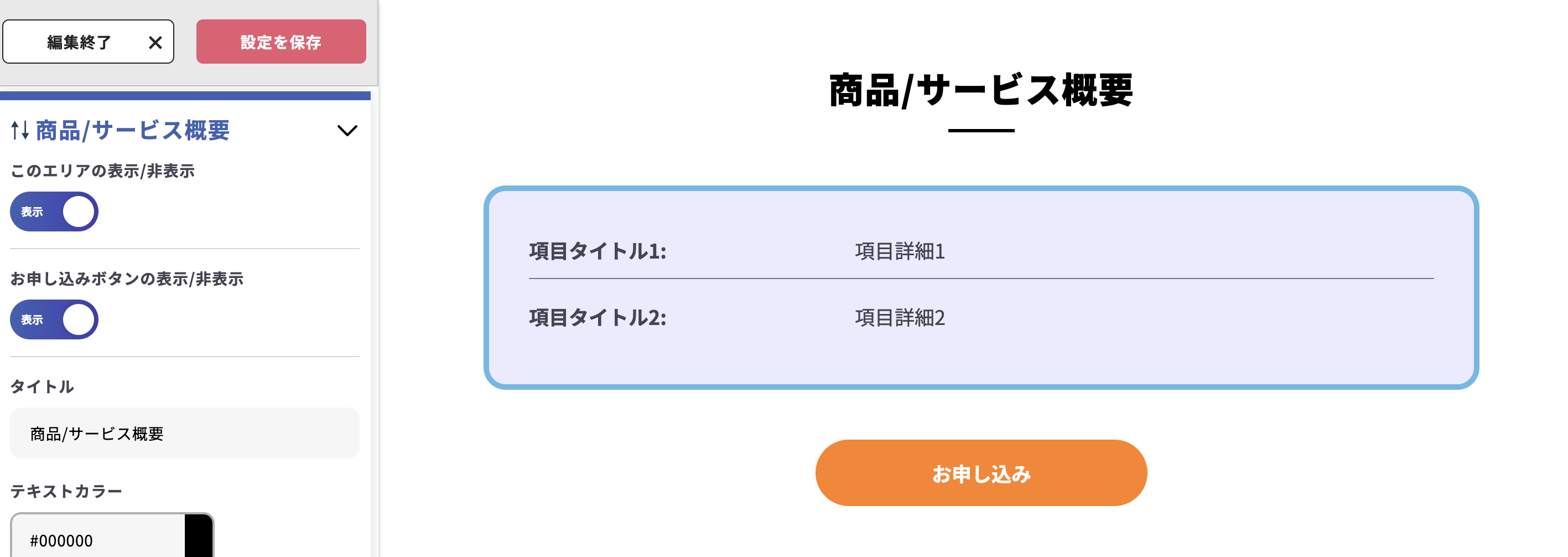Screen dimensions: 1568x557
Task: Click the down arrow next to the section header
Action: [x=347, y=130]
